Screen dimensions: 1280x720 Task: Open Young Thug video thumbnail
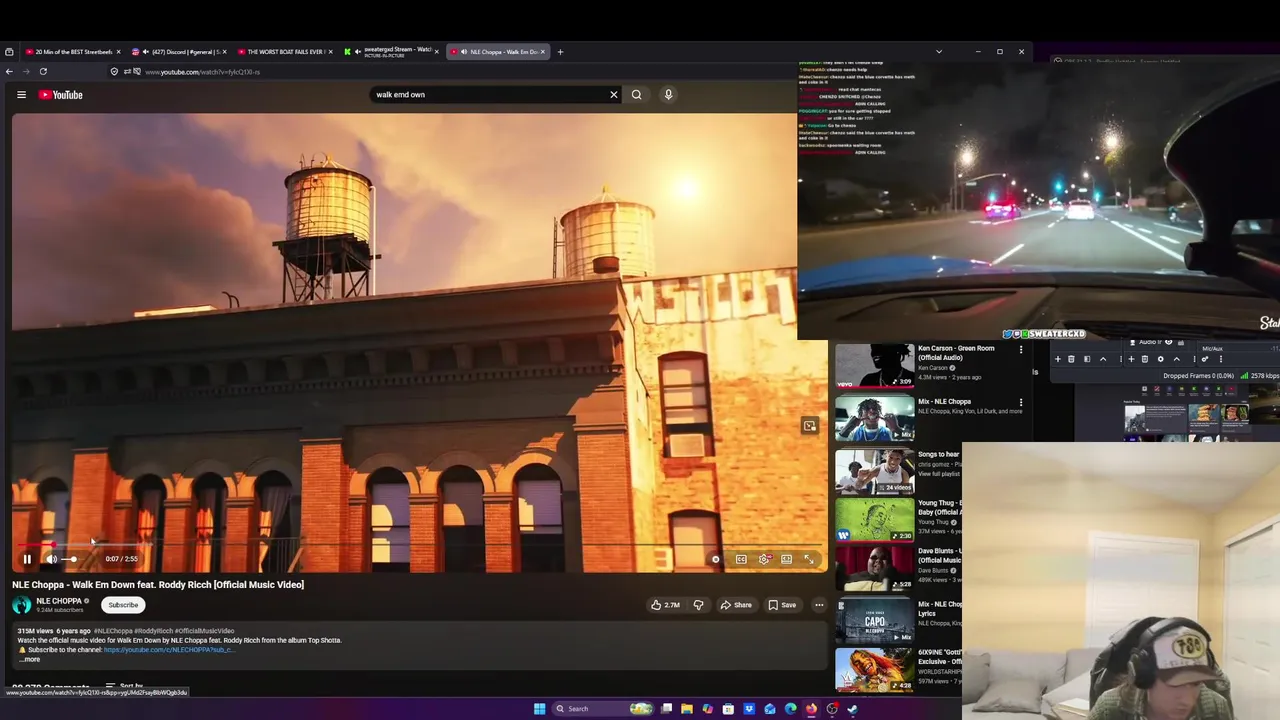875,521
